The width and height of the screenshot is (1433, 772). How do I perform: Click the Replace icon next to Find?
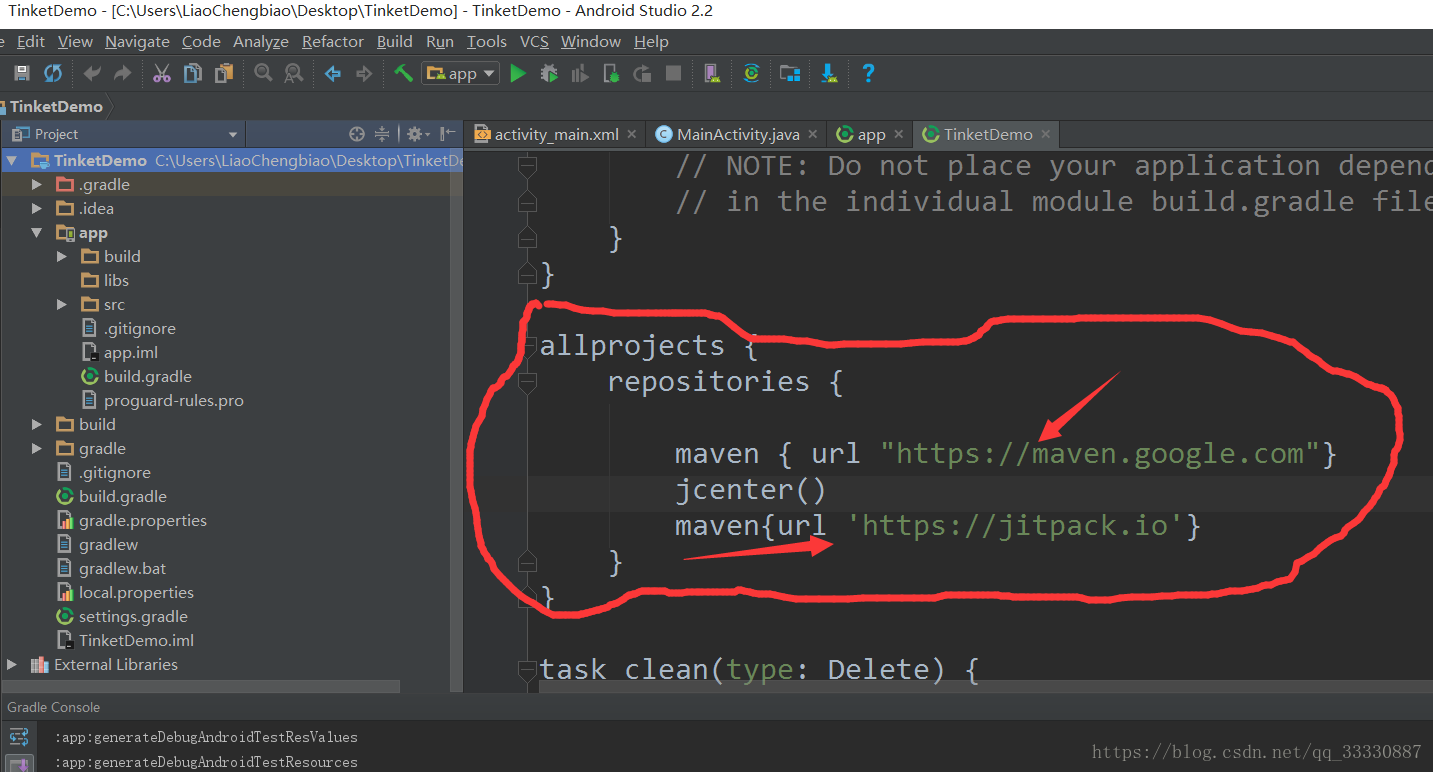point(293,73)
